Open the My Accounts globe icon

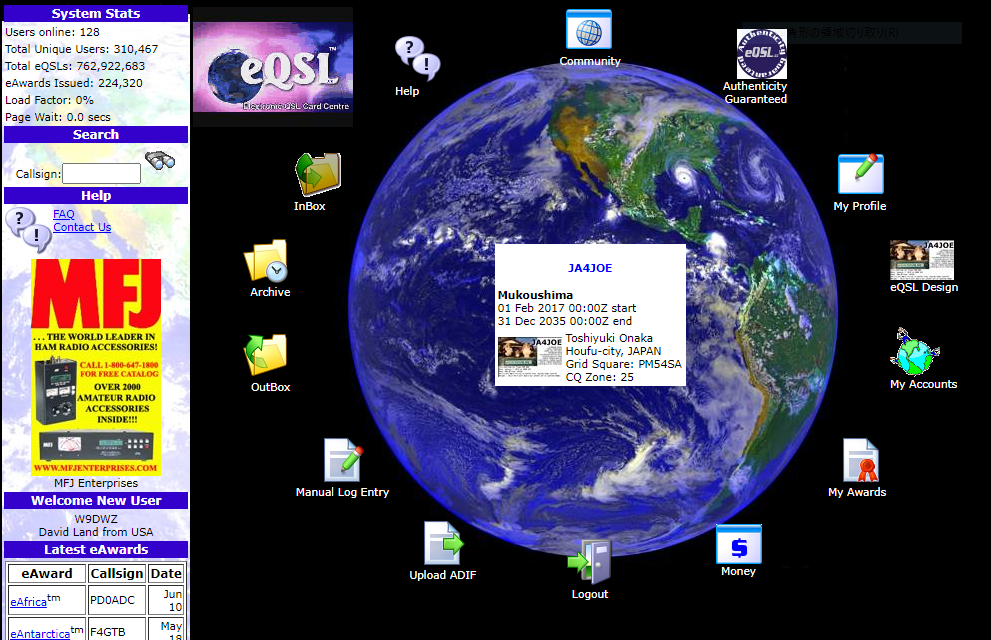point(915,352)
